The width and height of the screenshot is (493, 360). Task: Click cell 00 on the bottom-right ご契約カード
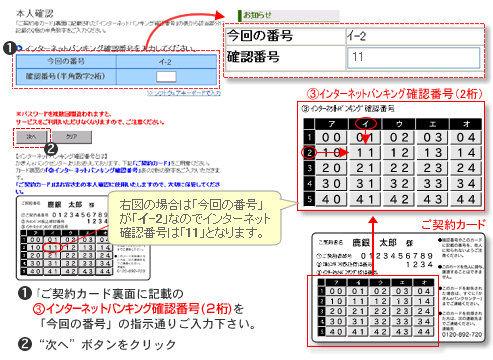[336, 291]
